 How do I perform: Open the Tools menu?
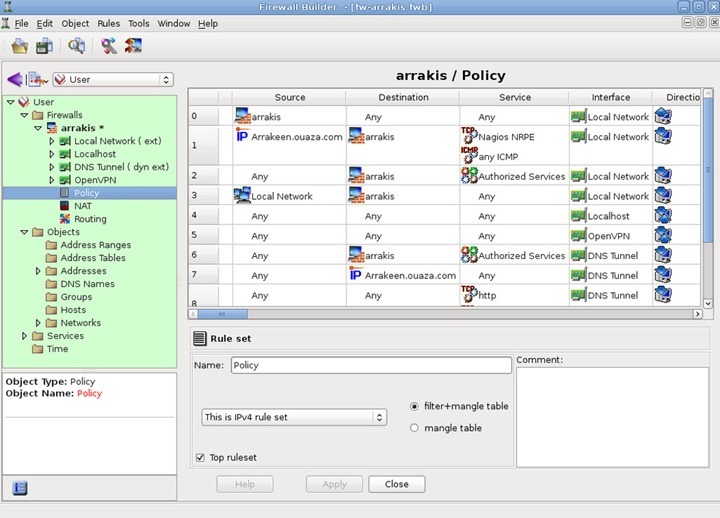point(139,23)
